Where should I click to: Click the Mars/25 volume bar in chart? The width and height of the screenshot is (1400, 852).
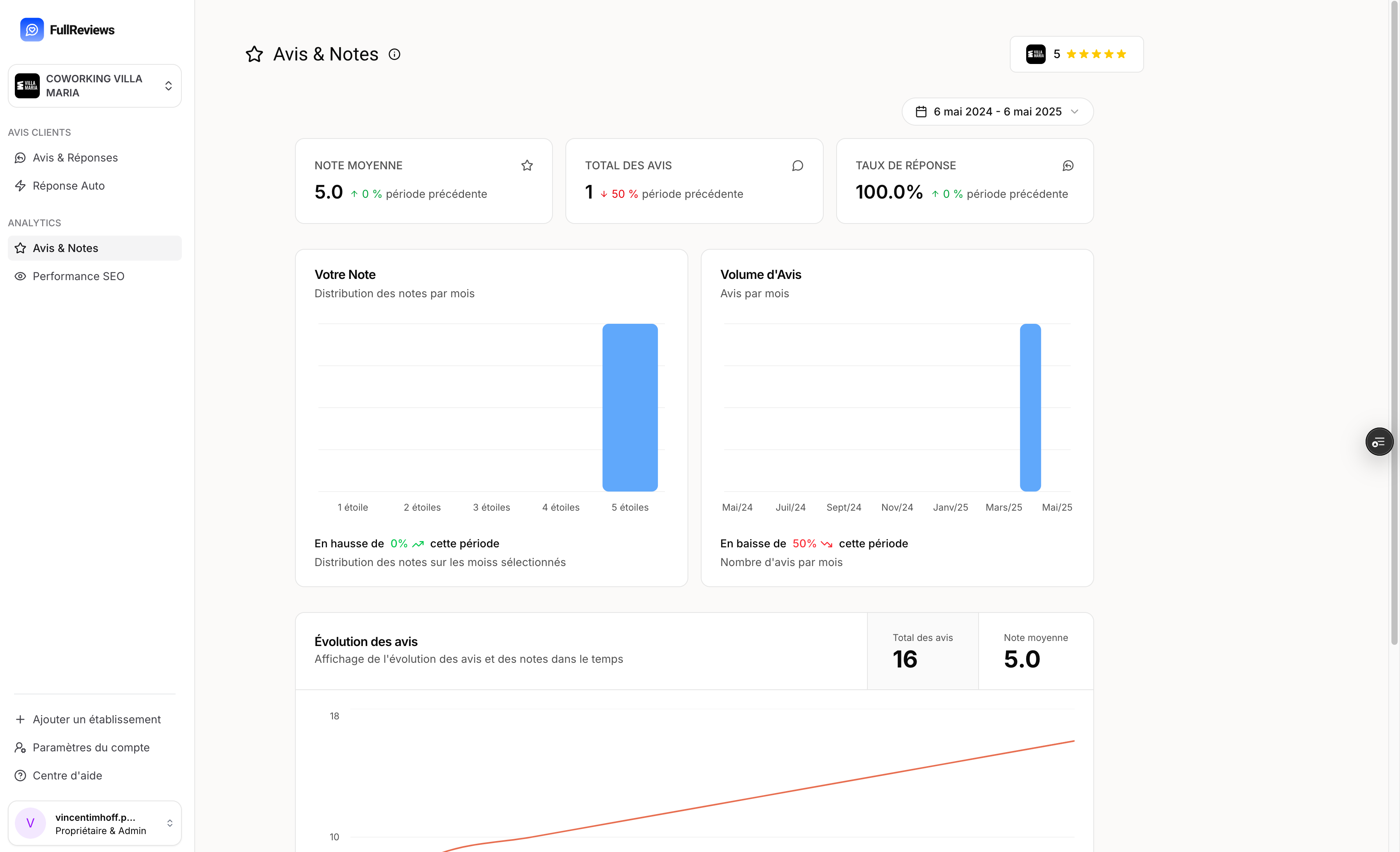(1030, 407)
